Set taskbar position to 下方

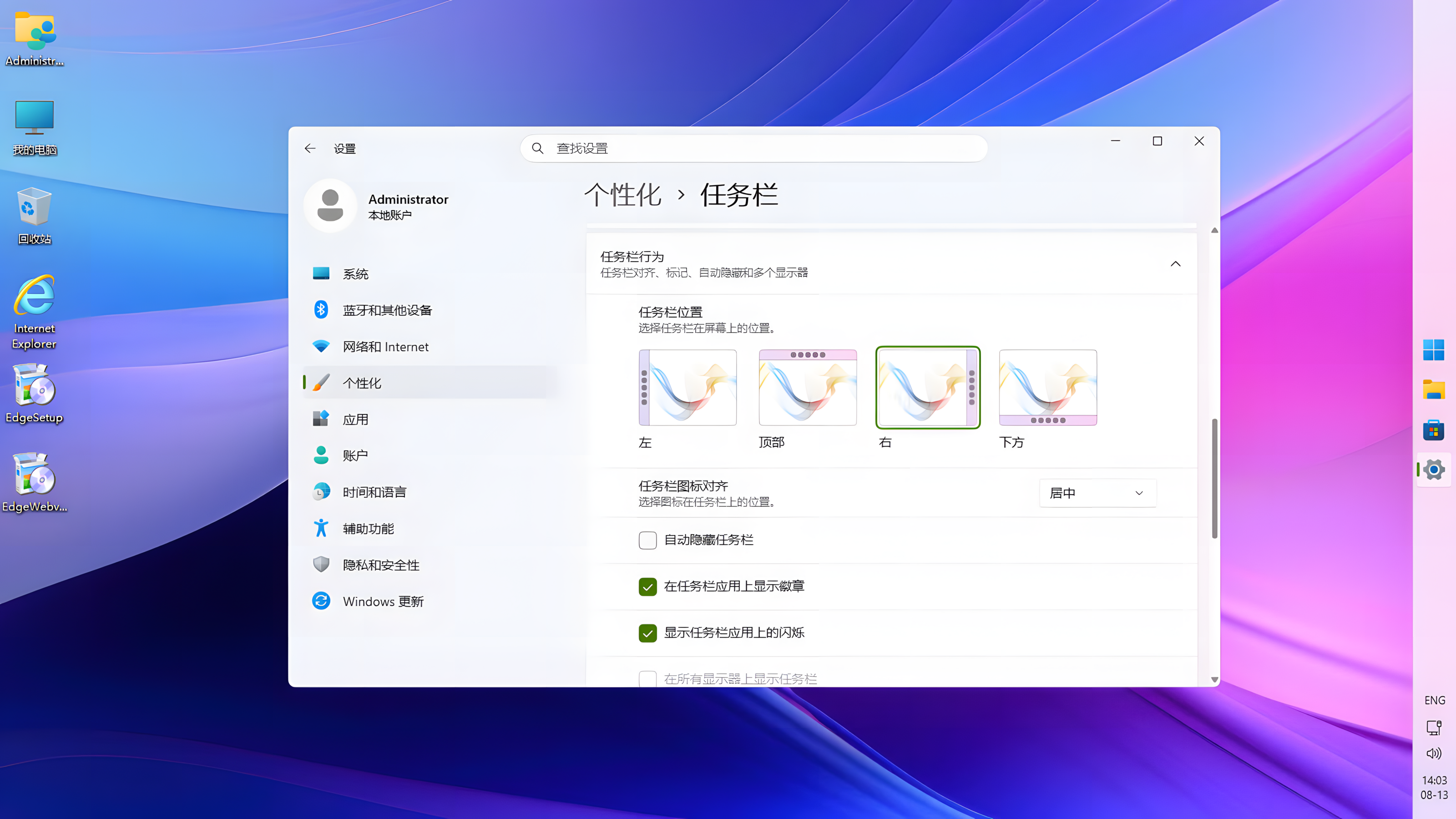tap(1048, 388)
